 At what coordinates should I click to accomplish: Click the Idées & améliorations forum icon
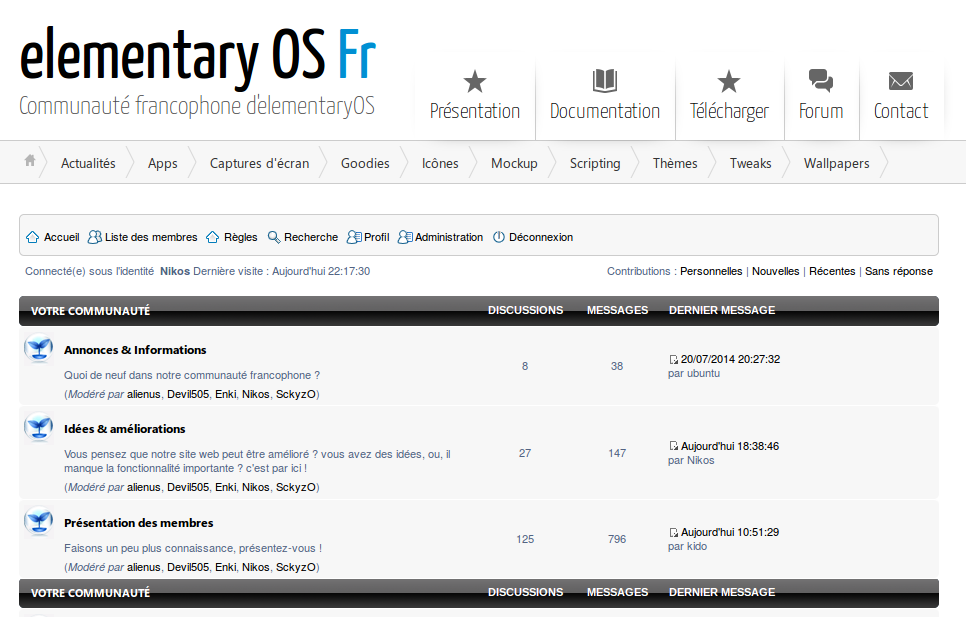coord(39,427)
